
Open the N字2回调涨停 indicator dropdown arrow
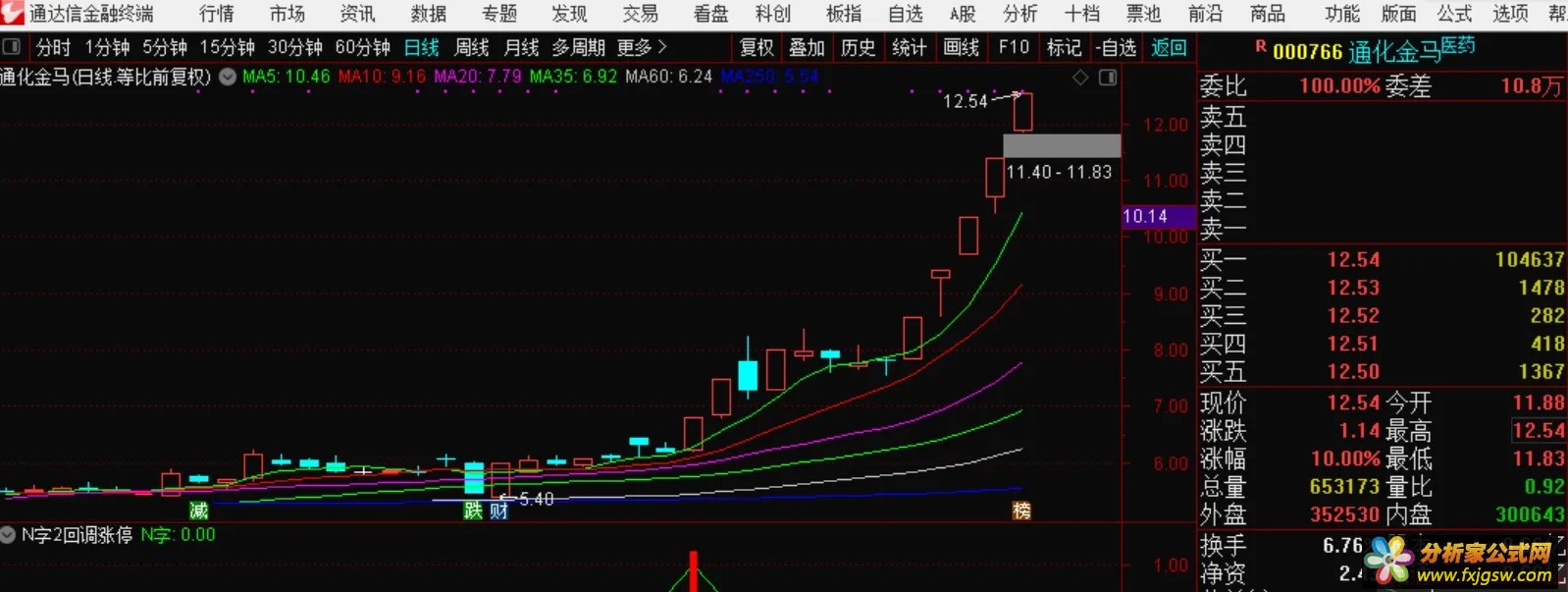click(9, 535)
